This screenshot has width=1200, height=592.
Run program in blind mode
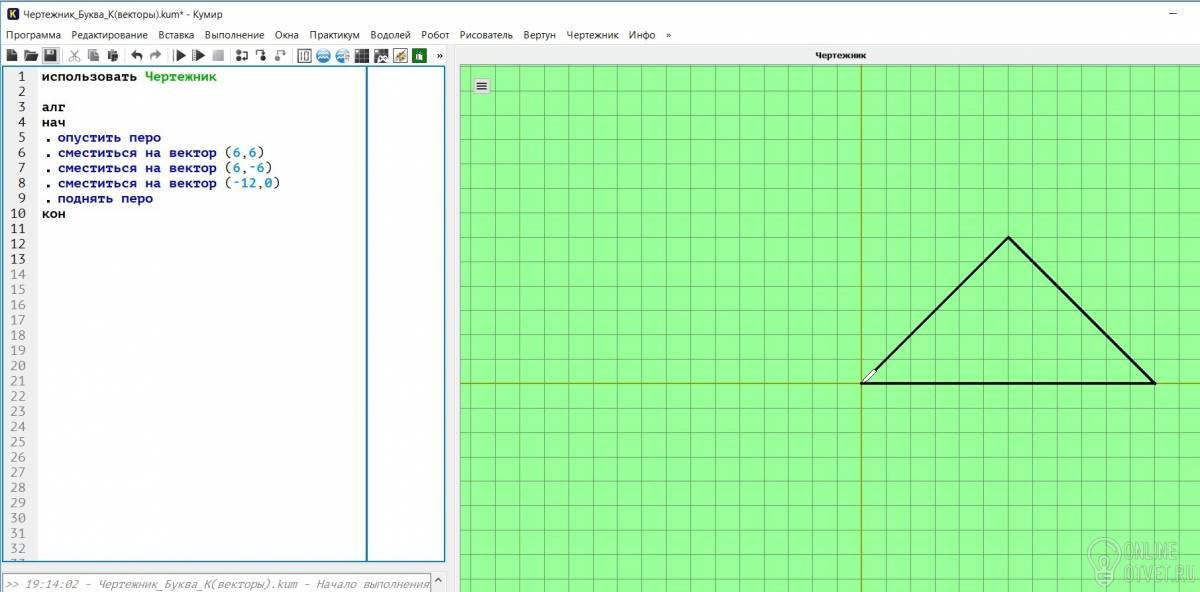pos(199,55)
